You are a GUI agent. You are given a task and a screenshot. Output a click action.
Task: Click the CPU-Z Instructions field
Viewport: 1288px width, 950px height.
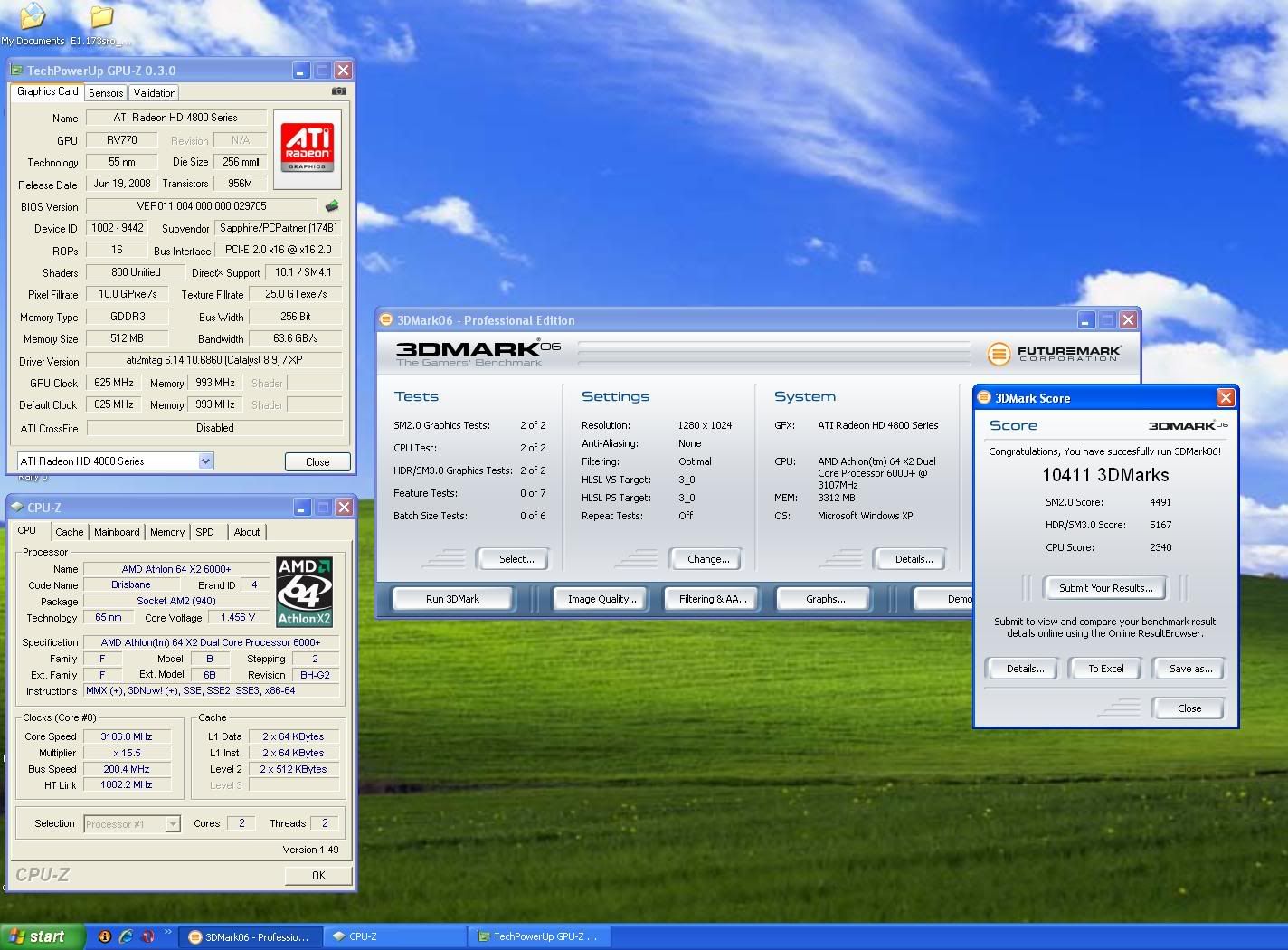[212, 690]
